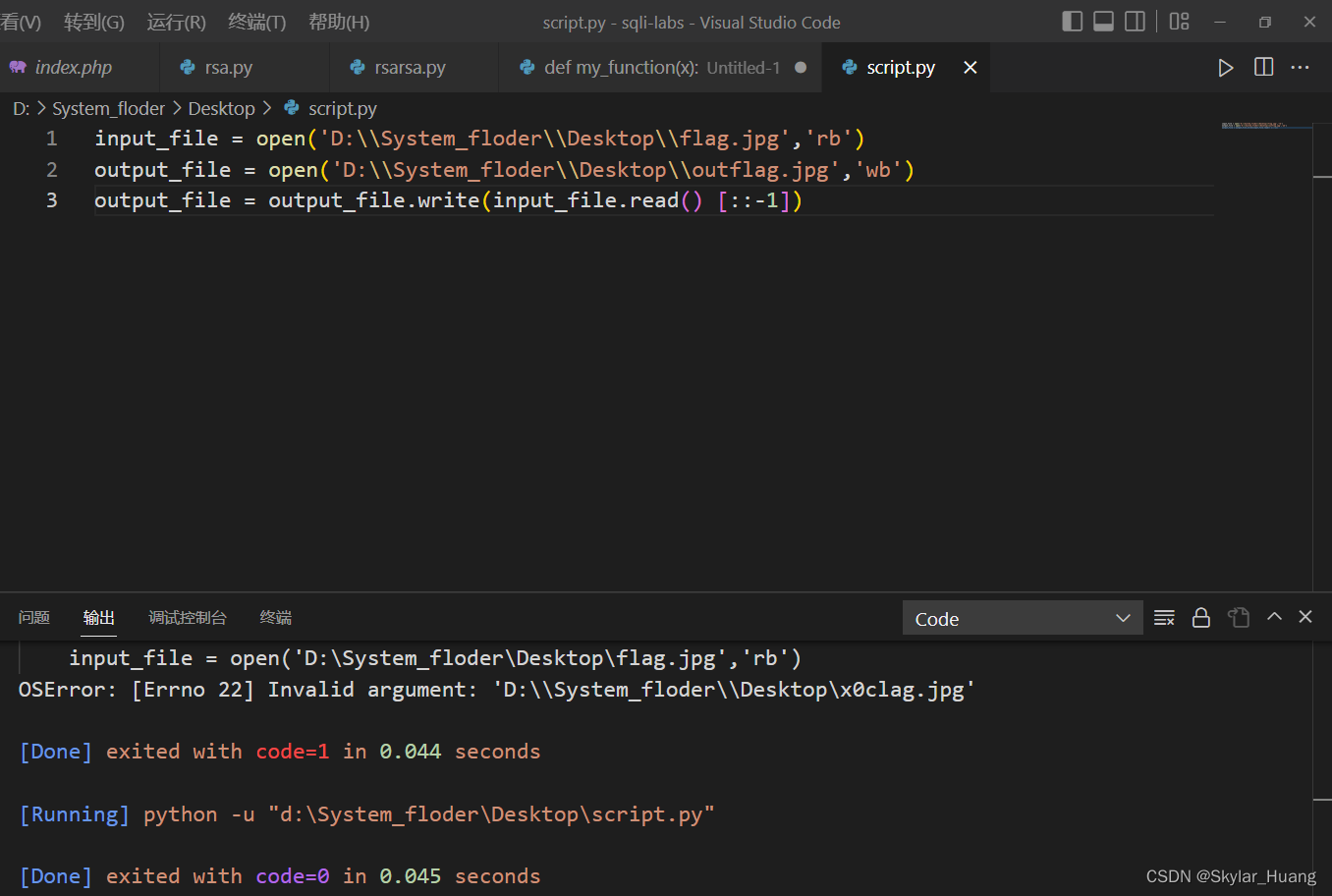Toggle output scroll lock icon
Screen dimensions: 1332x896
pyautogui.click(x=1200, y=618)
